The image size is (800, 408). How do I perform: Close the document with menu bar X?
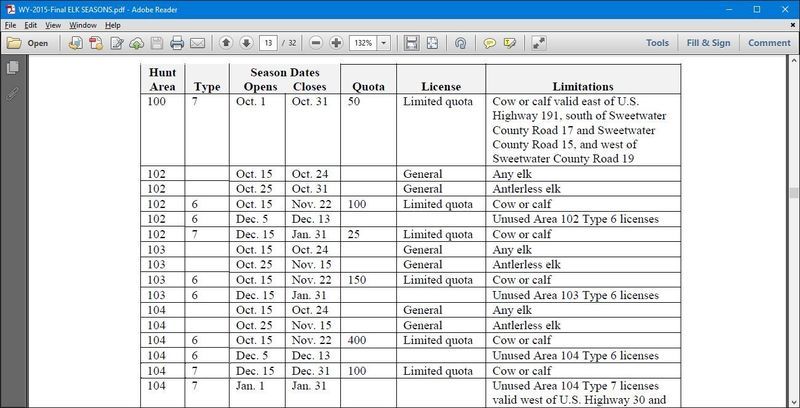pyautogui.click(x=792, y=24)
